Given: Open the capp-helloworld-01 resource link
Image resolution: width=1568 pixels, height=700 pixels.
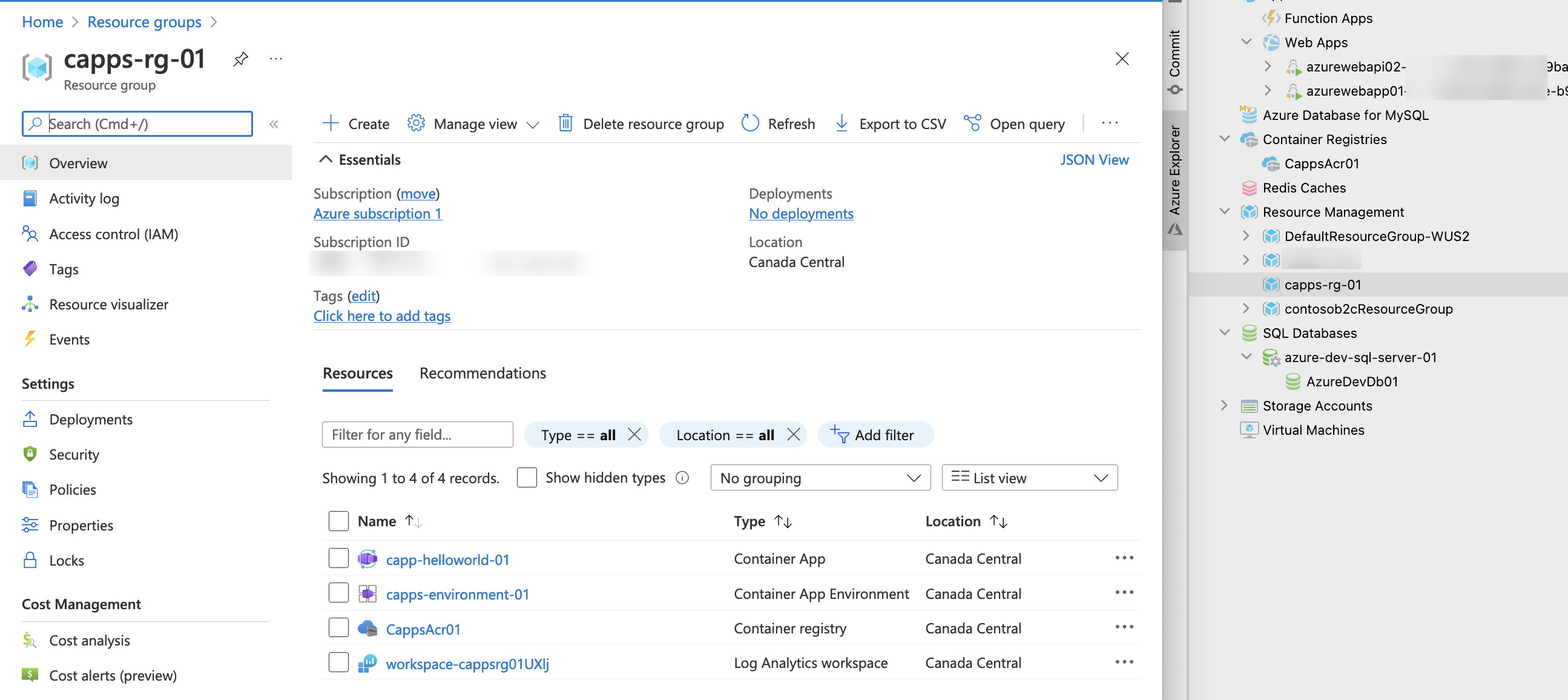Looking at the screenshot, I should coord(447,560).
